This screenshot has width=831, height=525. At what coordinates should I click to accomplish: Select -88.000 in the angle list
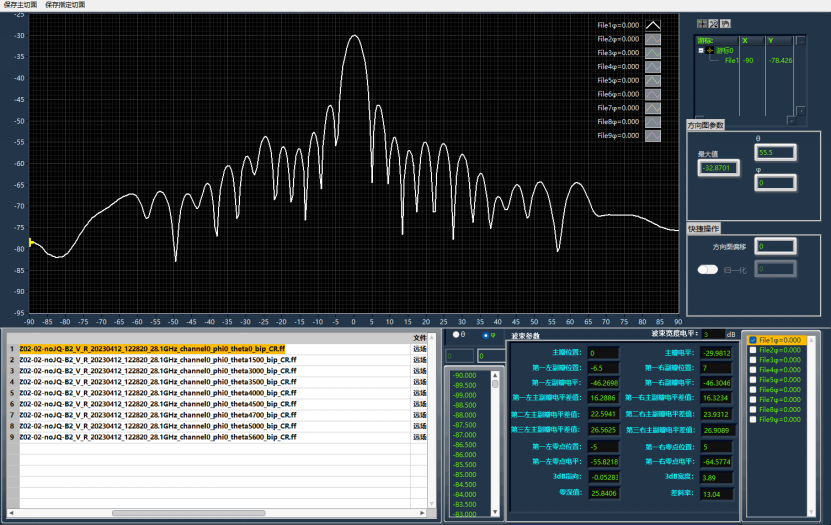(465, 414)
